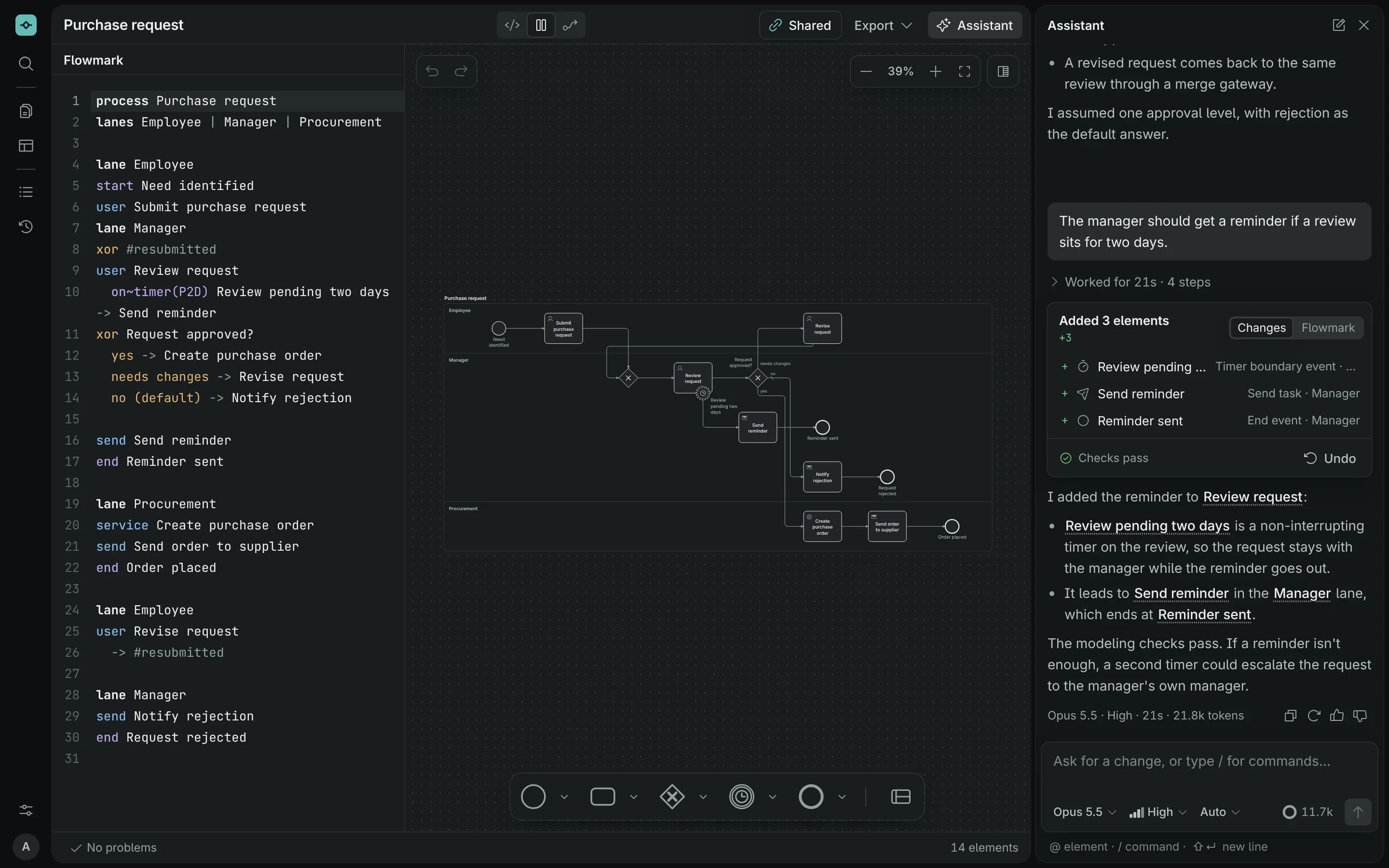
Task: Open the outline list icon in sidebar
Action: 26,192
